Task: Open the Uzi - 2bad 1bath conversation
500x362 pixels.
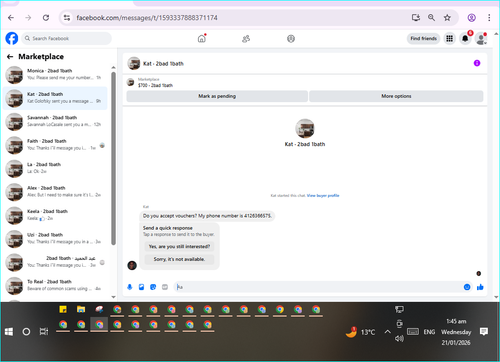Action: [55, 239]
